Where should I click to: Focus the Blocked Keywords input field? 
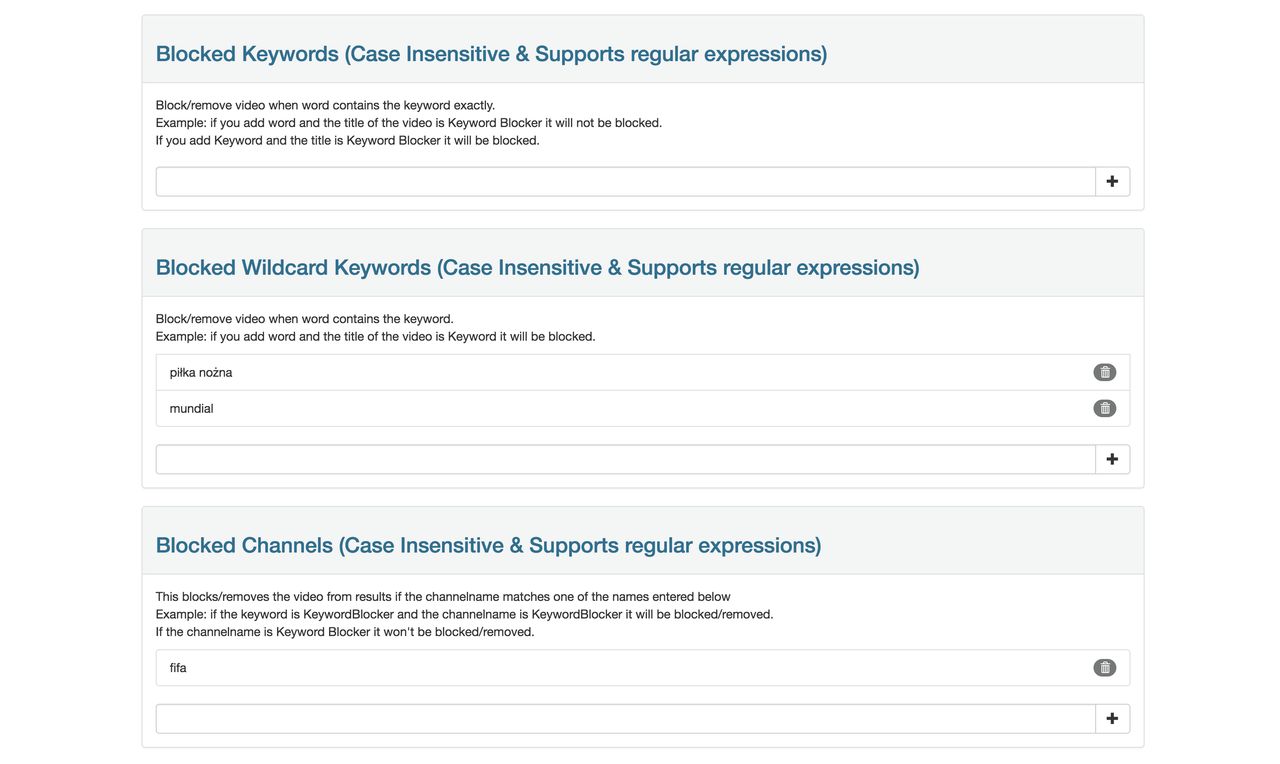(625, 182)
